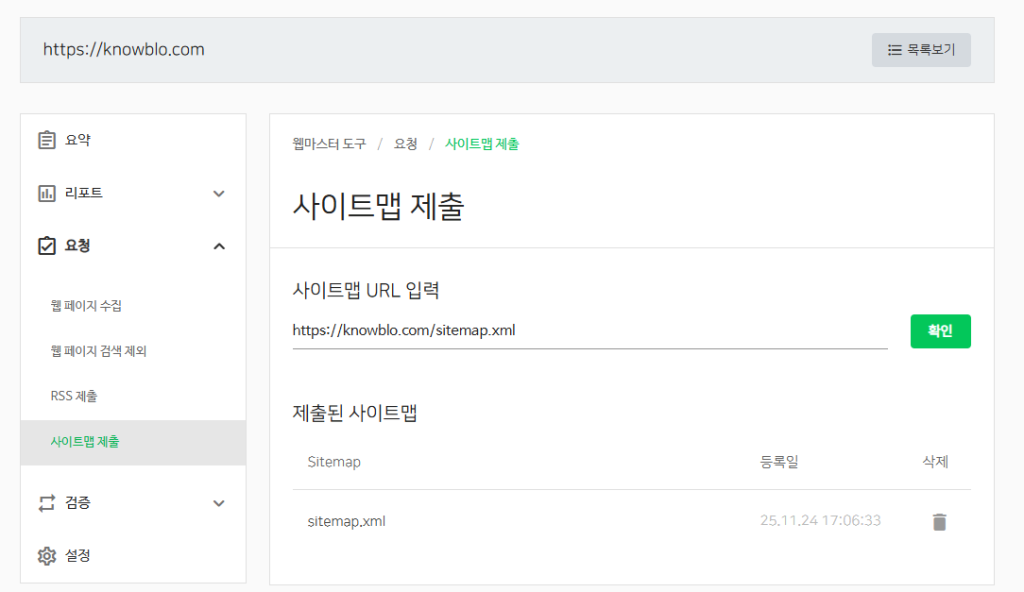Collapse the 요청 section chevron
Screen dimensions: 1024x592
click(x=219, y=246)
